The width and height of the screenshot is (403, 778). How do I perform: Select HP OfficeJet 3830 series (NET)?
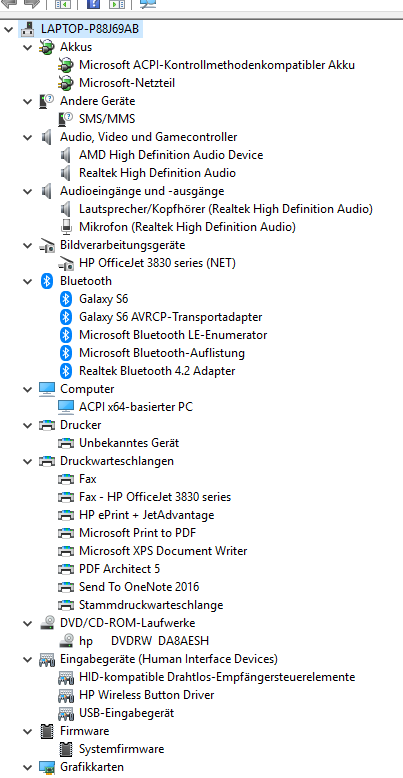click(x=157, y=263)
